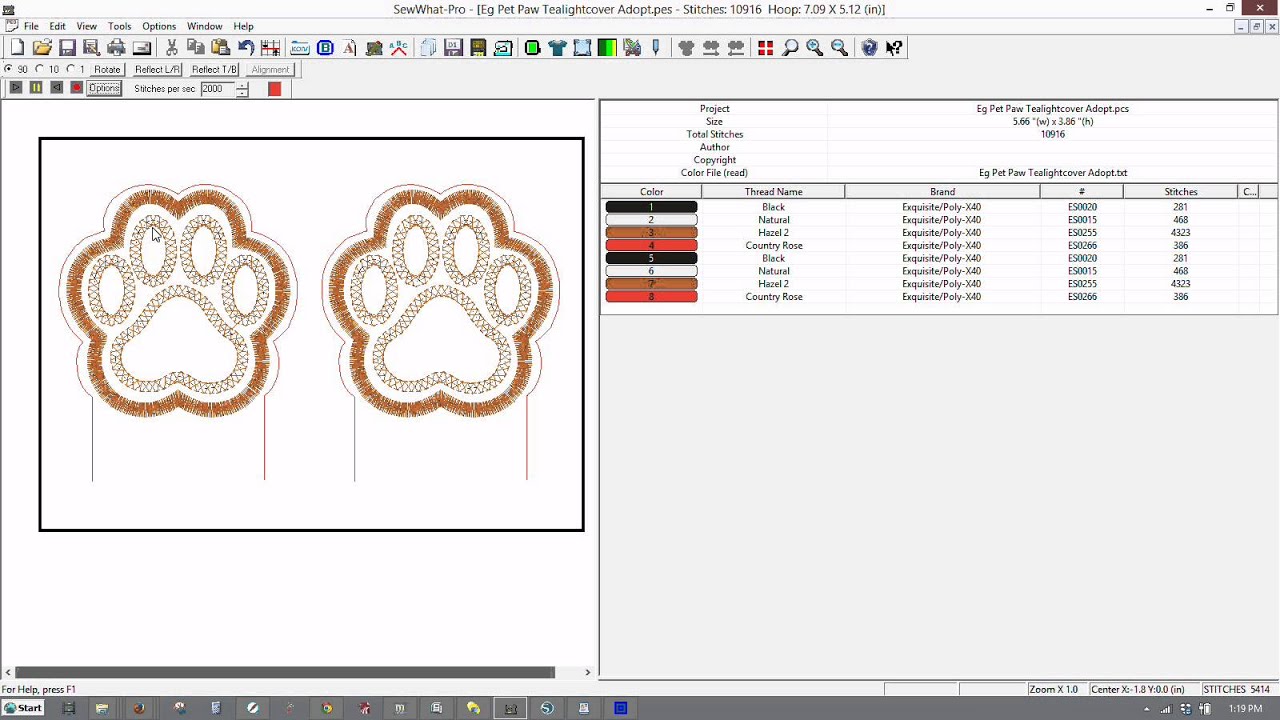Open the View menu

87,26
